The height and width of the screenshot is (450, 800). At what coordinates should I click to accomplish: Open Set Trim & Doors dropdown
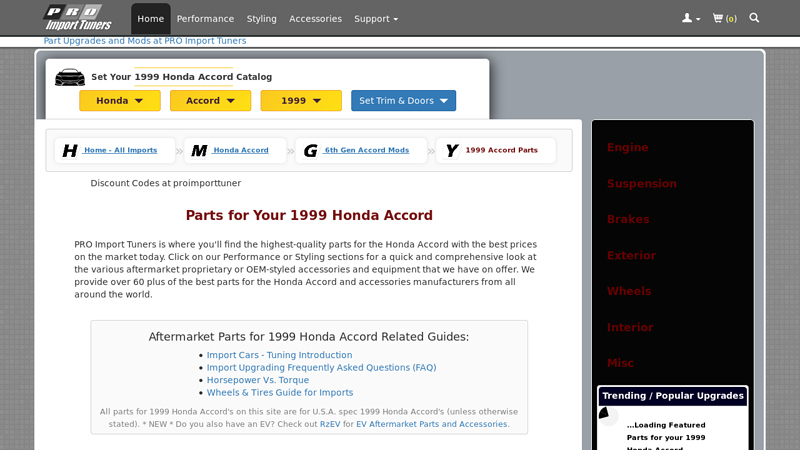point(404,101)
